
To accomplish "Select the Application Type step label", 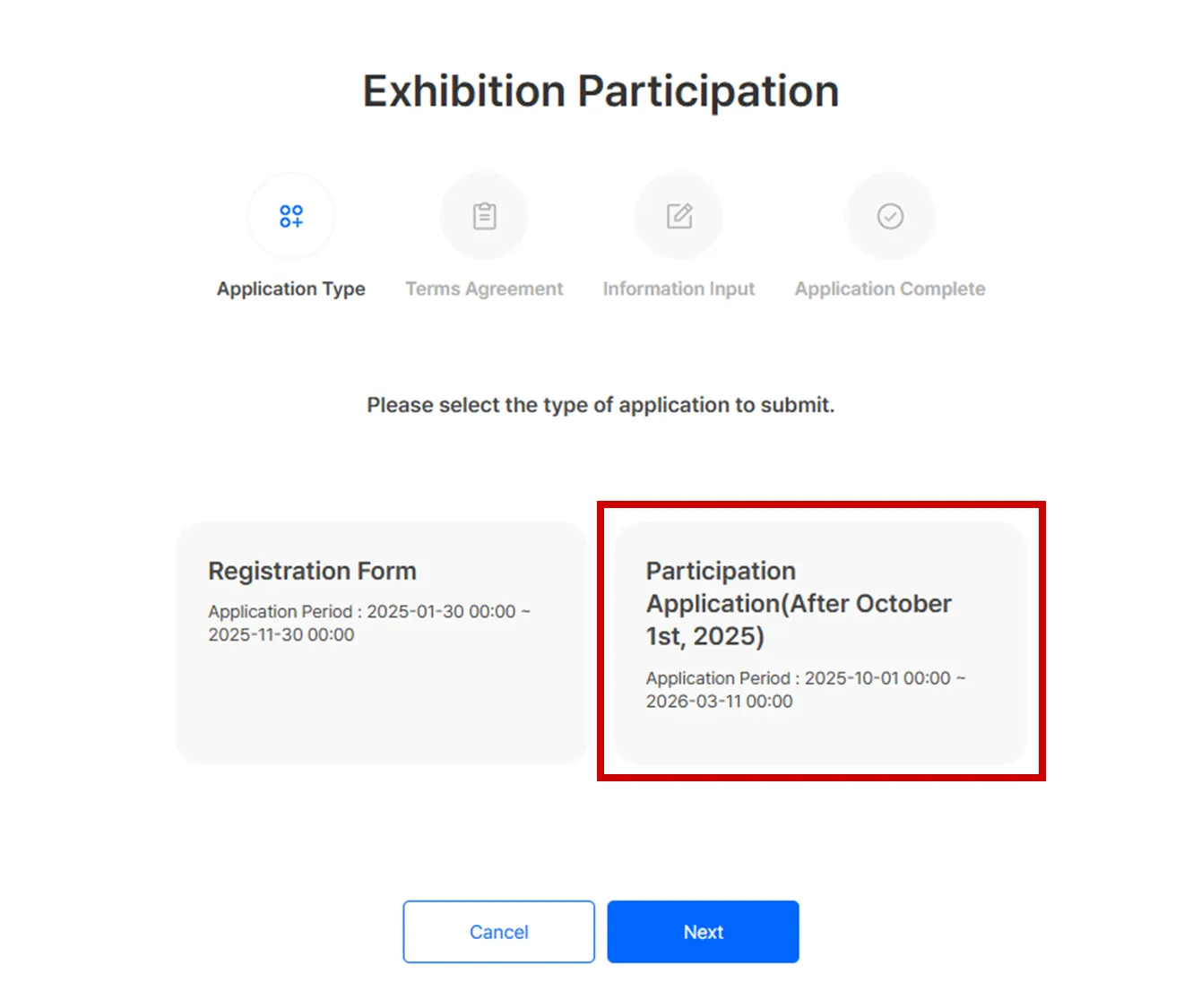I will (x=291, y=289).
